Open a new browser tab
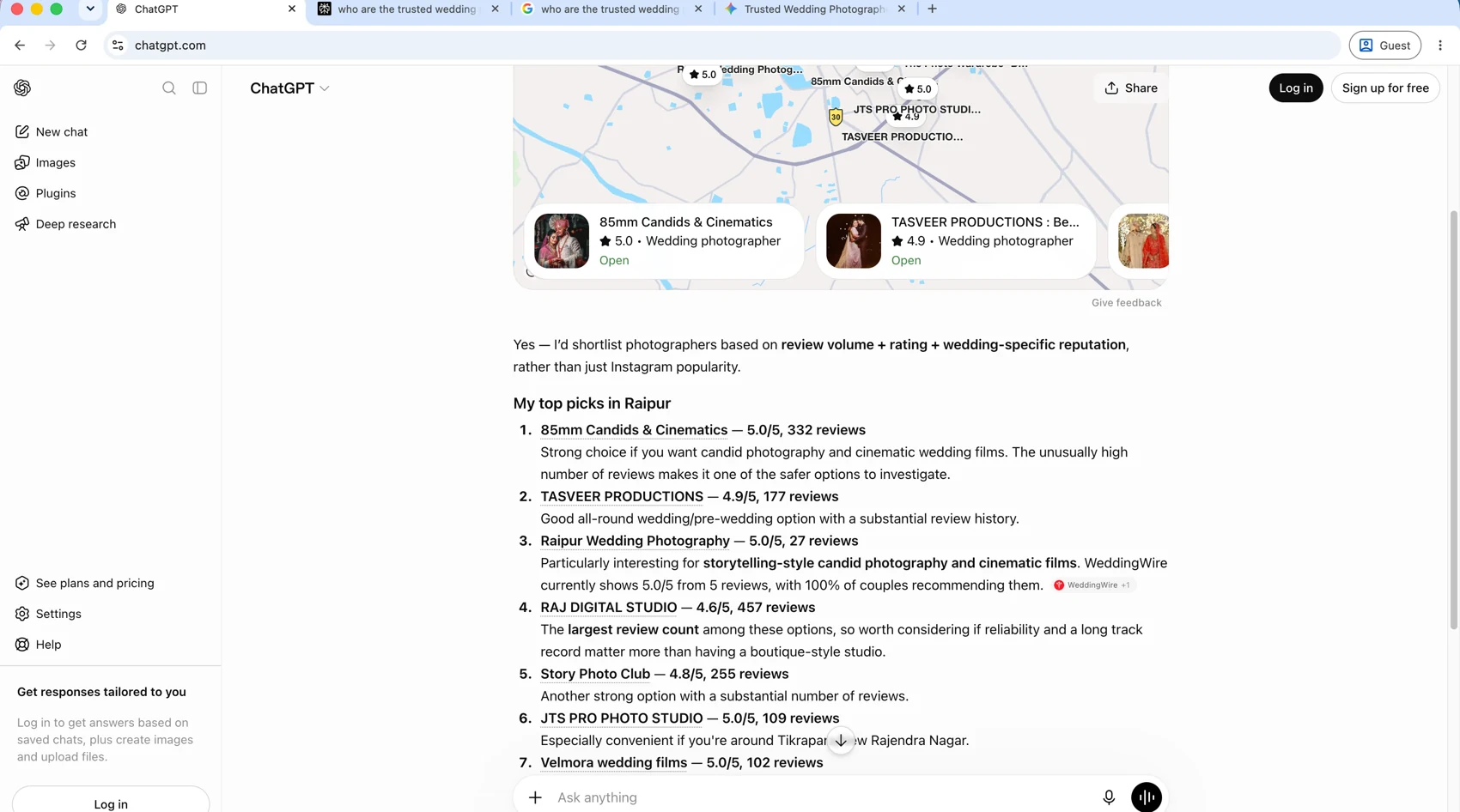Screen dimensions: 1460x812 tap(932, 9)
